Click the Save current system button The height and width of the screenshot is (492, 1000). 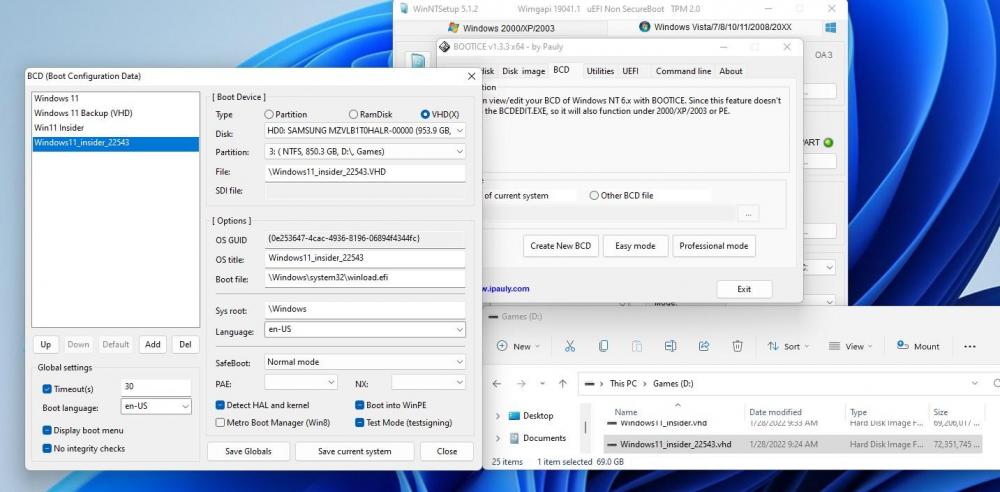[354, 451]
